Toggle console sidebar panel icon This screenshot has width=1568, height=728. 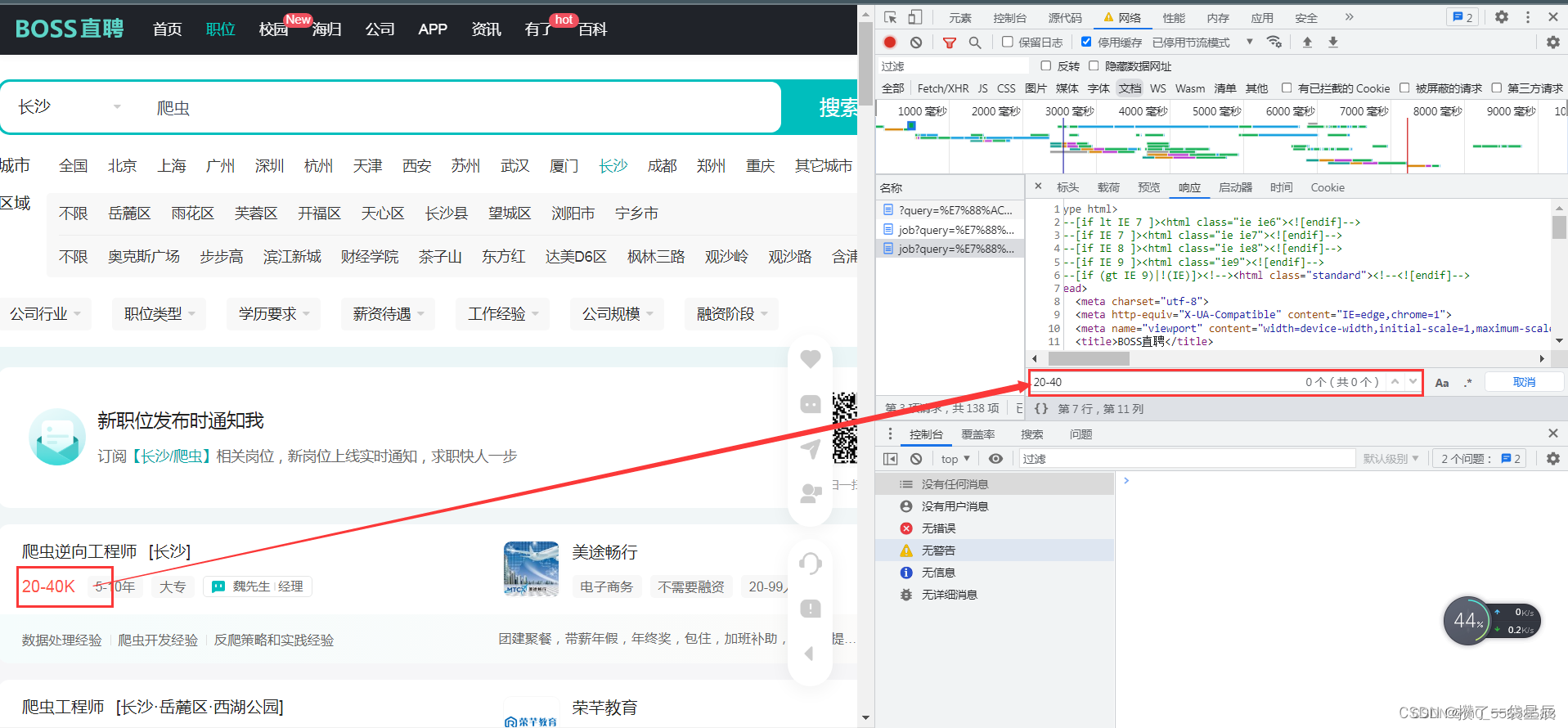(891, 459)
